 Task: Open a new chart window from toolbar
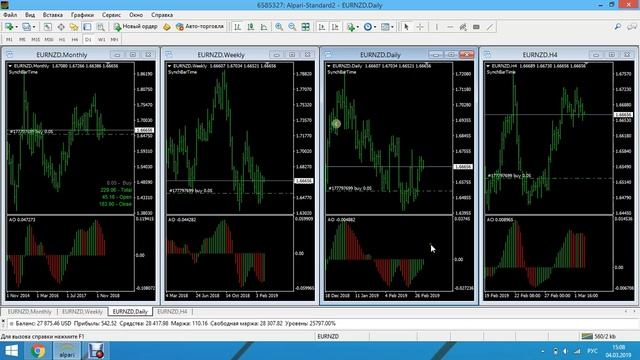(8, 27)
